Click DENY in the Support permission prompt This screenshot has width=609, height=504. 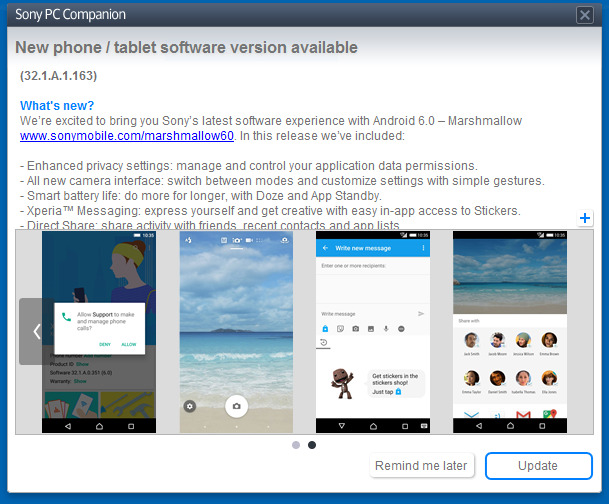[x=104, y=343]
